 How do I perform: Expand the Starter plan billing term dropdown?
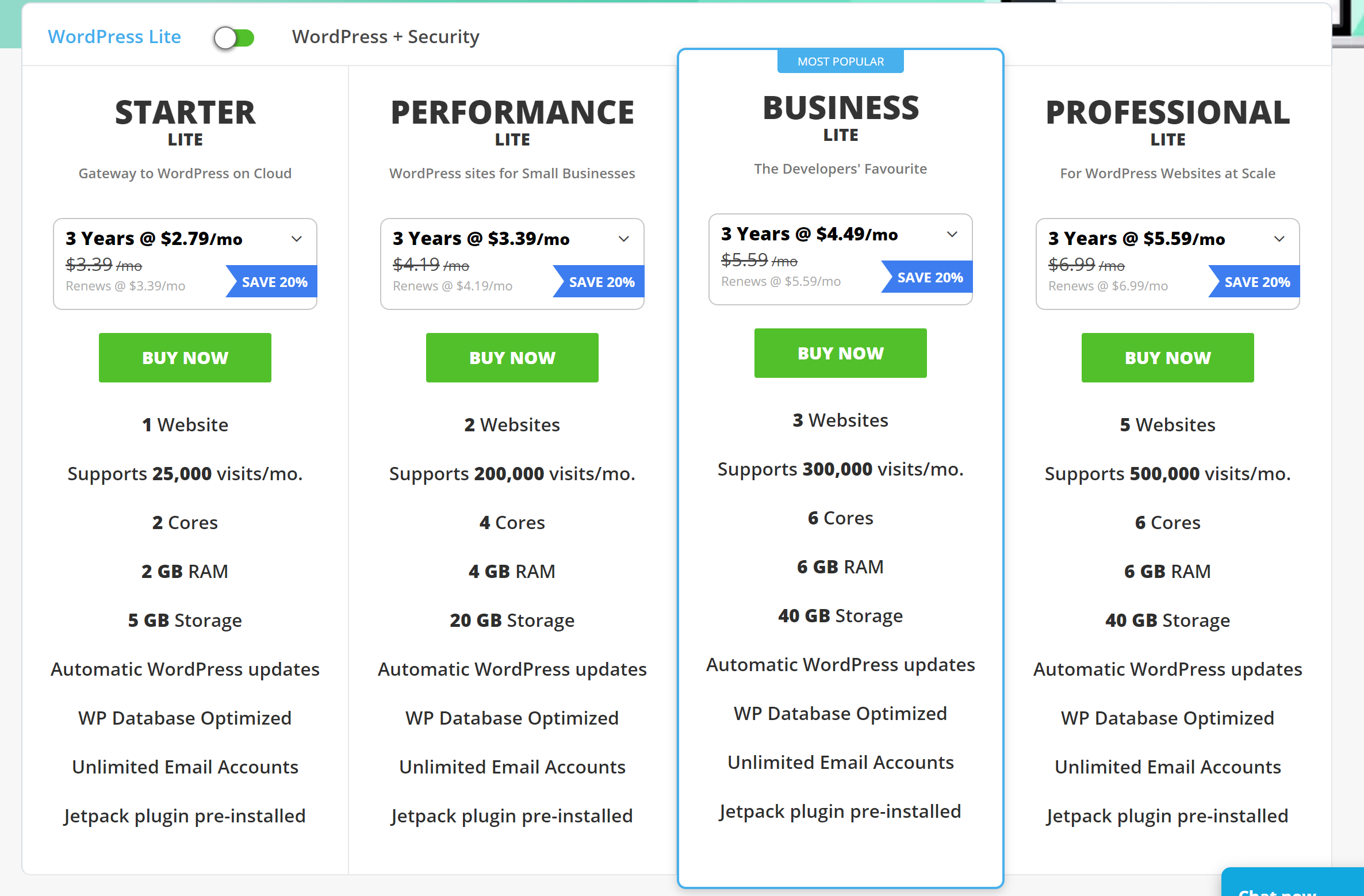point(297,239)
